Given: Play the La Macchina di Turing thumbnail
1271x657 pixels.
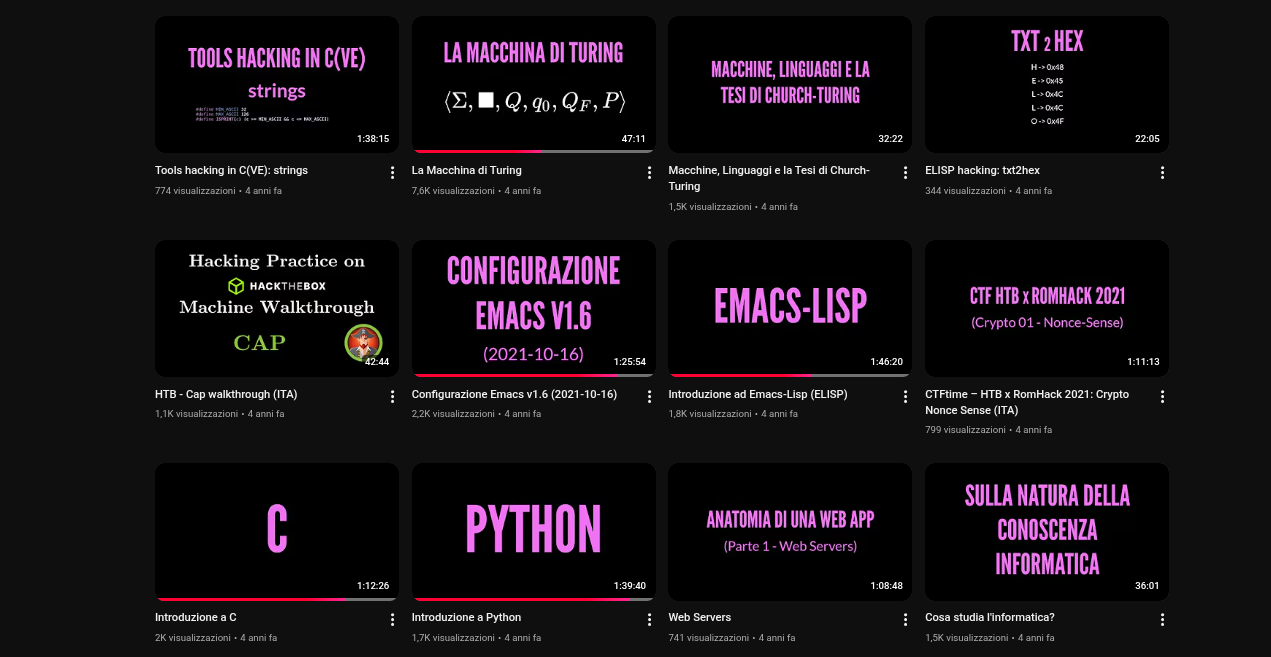Looking at the screenshot, I should [534, 84].
